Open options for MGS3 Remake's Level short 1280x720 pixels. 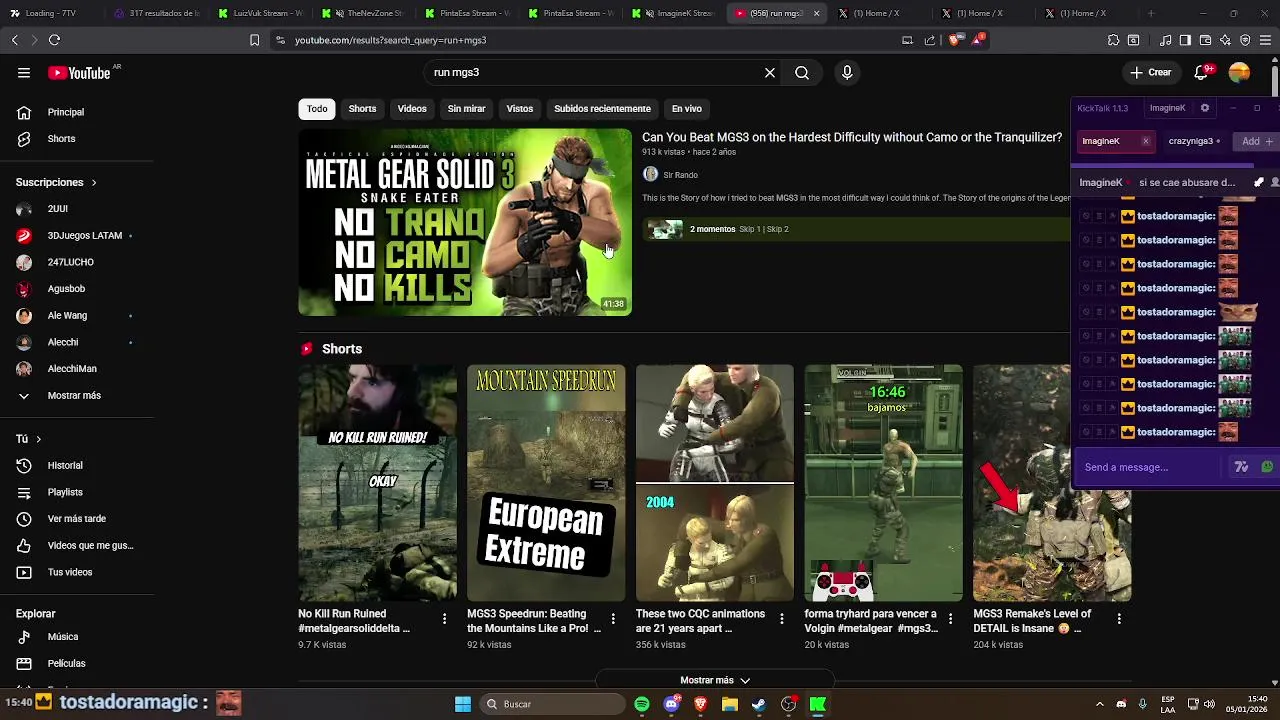(x=1119, y=619)
